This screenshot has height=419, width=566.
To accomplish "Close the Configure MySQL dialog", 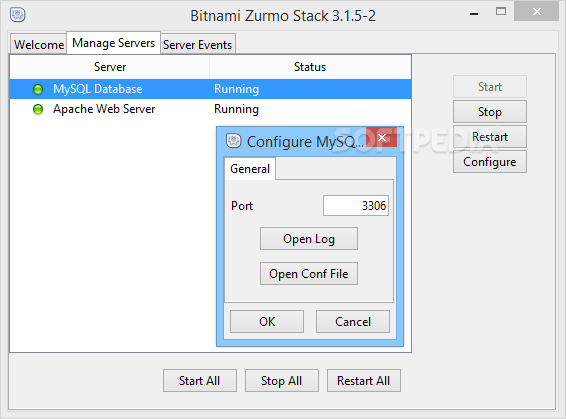I will [x=382, y=137].
